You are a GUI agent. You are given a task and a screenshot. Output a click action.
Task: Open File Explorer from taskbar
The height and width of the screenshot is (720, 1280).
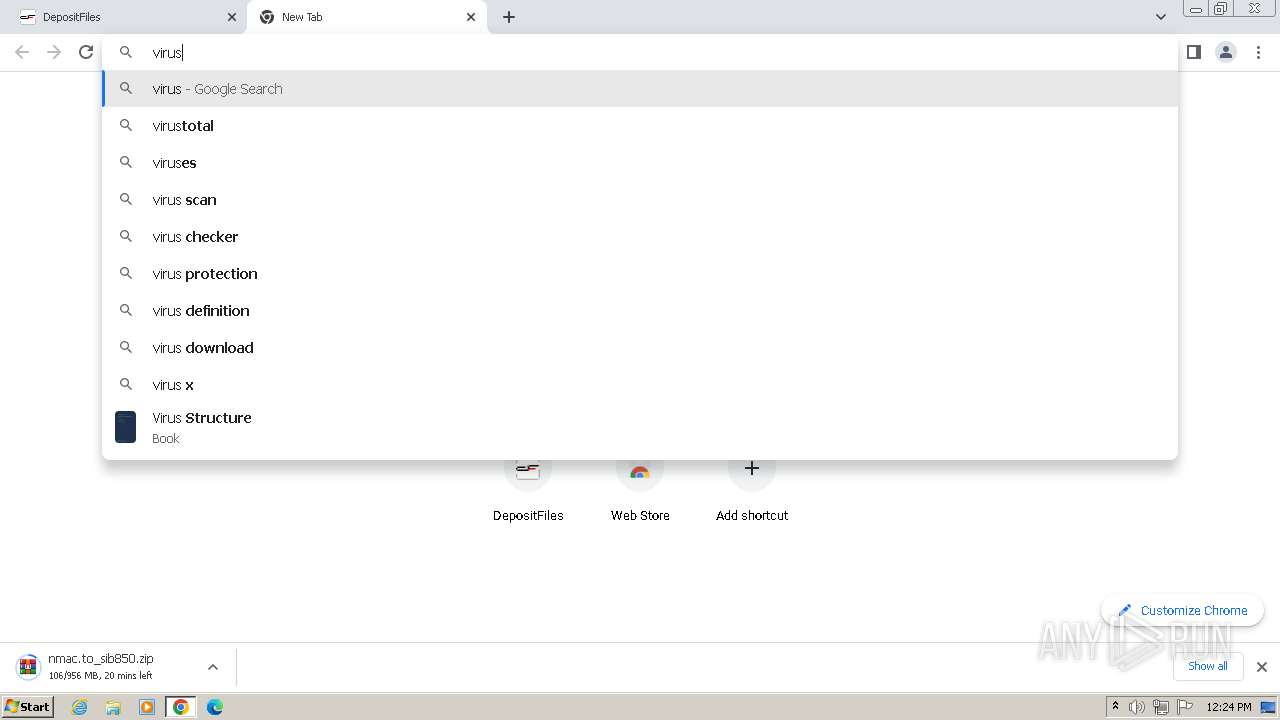pos(113,707)
